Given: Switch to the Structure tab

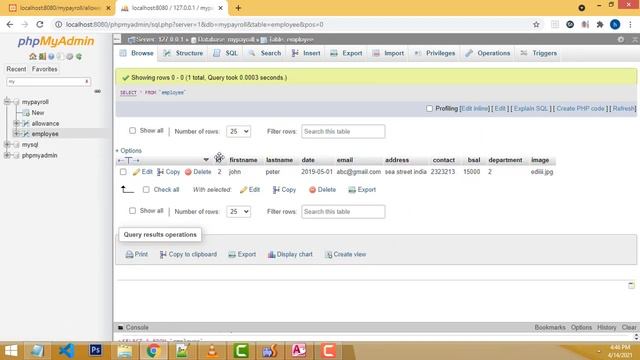Looking at the screenshot, I should (x=183, y=53).
